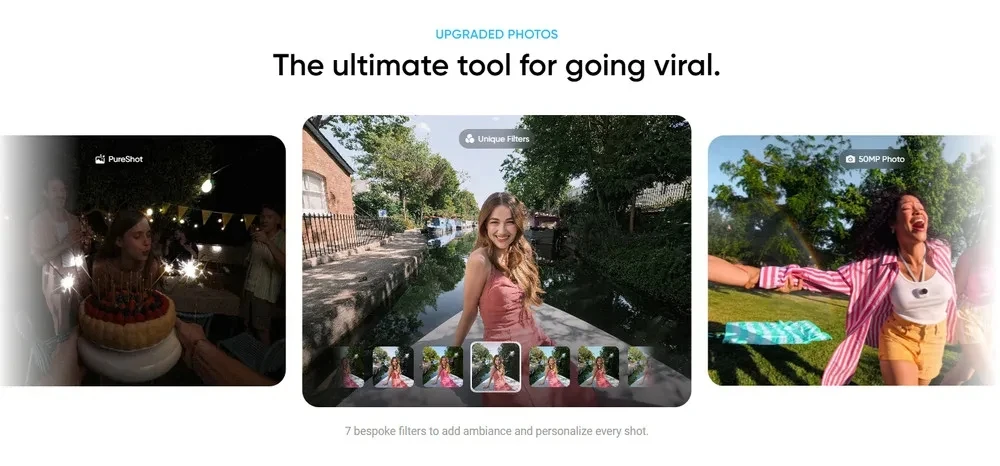
Task: Select the PureShot label text
Action: pyautogui.click(x=126, y=159)
